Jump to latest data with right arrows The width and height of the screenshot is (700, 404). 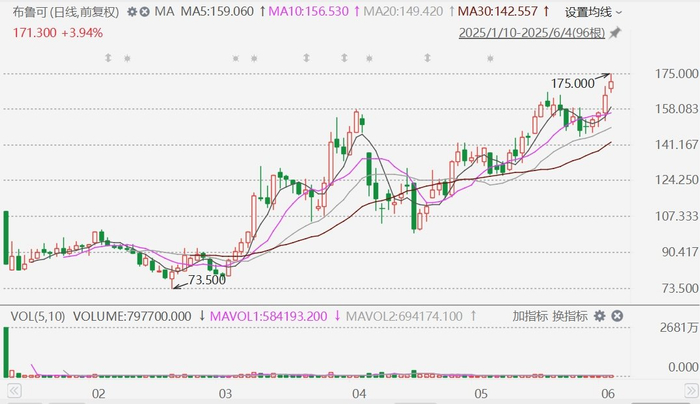click(x=692, y=391)
